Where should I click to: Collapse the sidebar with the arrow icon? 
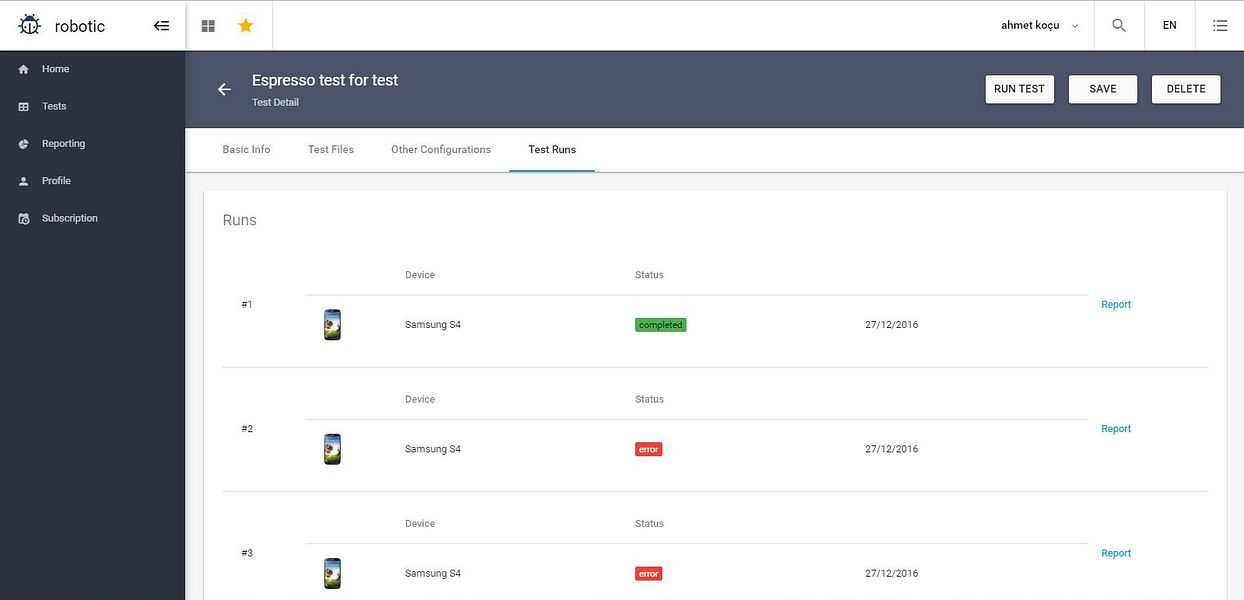pos(161,26)
